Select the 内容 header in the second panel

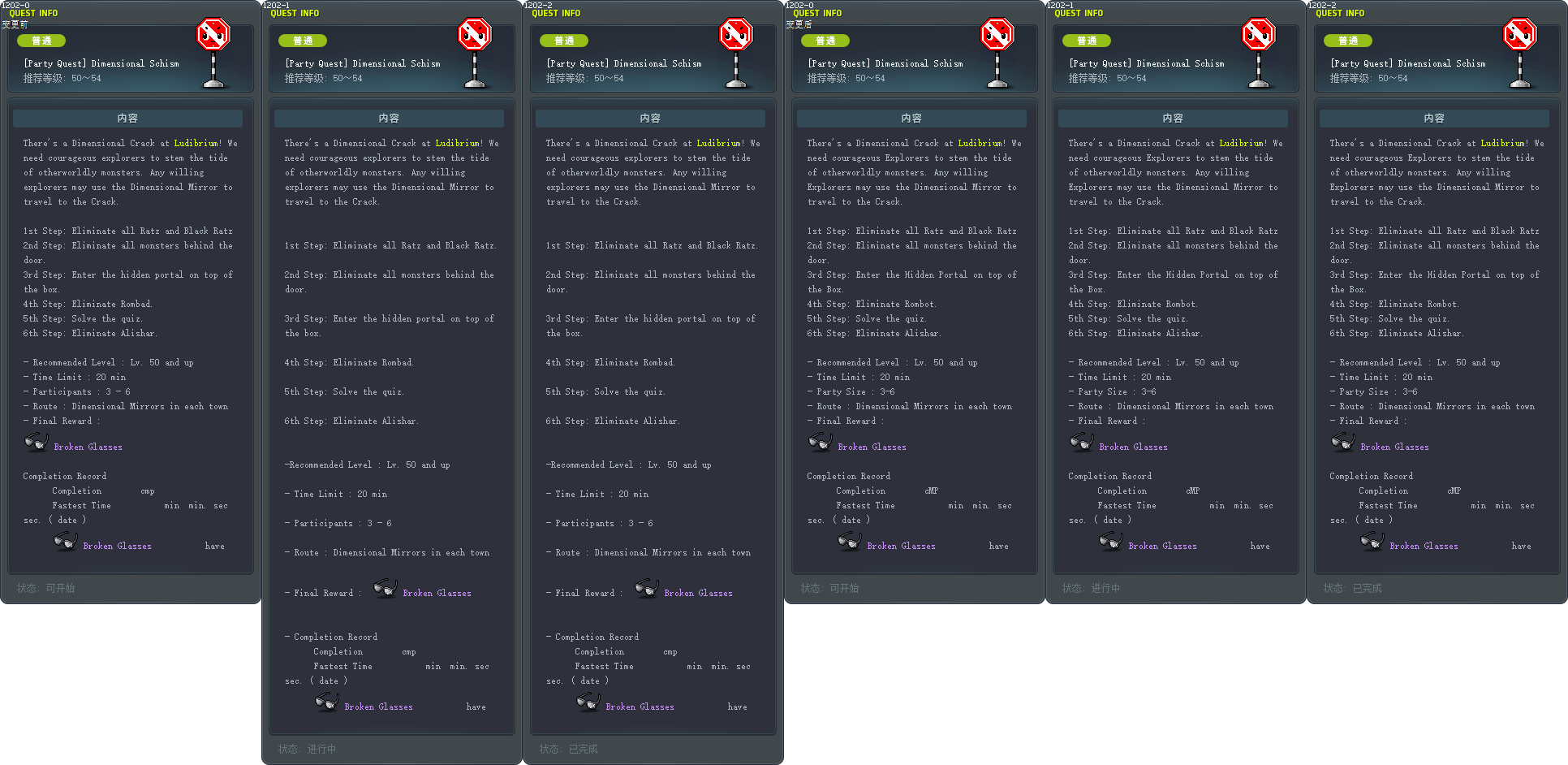coord(389,119)
